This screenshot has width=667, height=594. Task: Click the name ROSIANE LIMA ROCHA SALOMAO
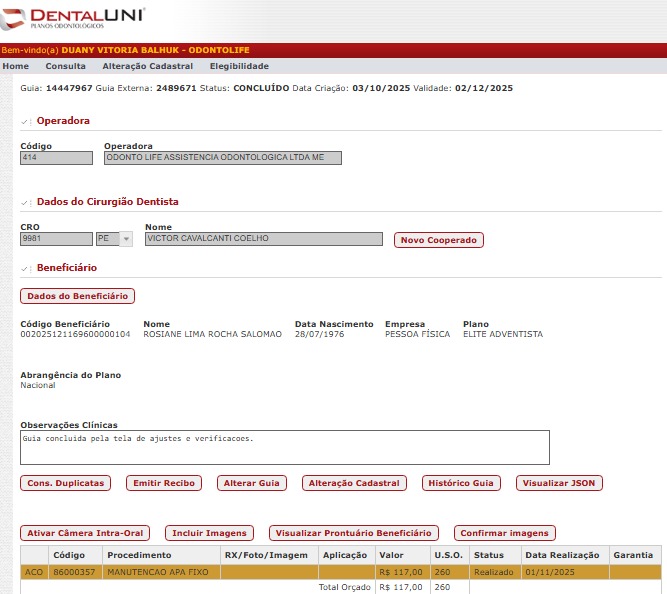coord(212,334)
